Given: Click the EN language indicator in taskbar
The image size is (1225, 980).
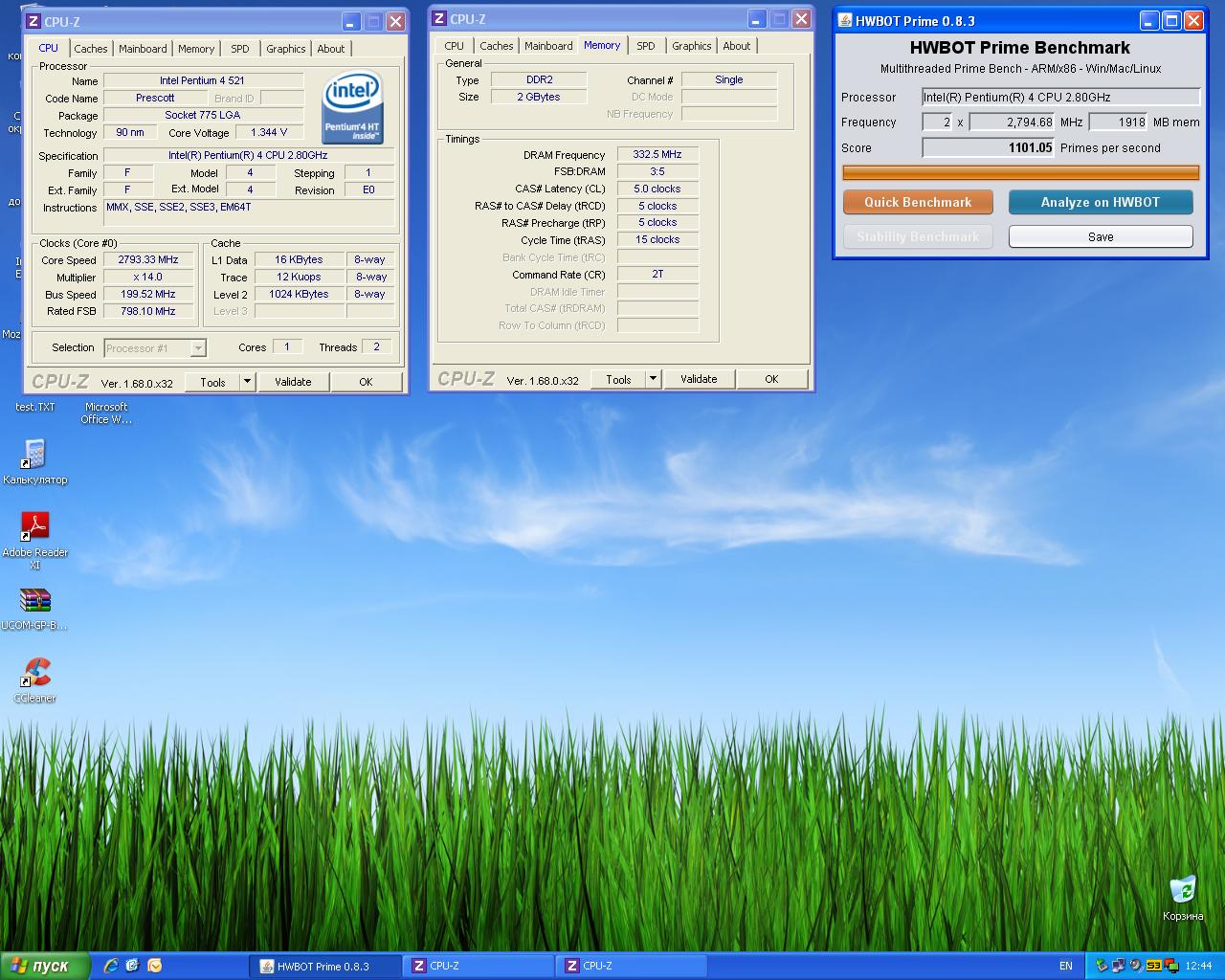Looking at the screenshot, I should pos(1066,966).
